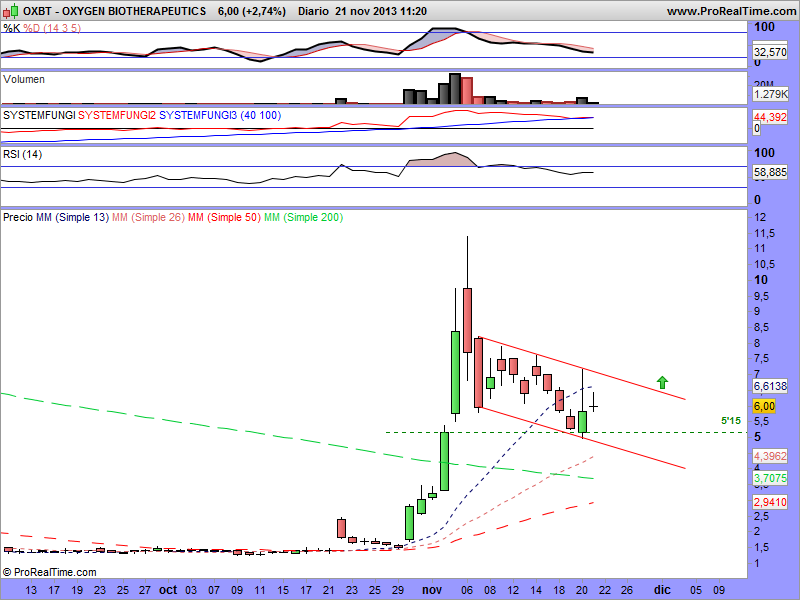
Task: Click the Precio label in the price panel
Action: [18, 217]
